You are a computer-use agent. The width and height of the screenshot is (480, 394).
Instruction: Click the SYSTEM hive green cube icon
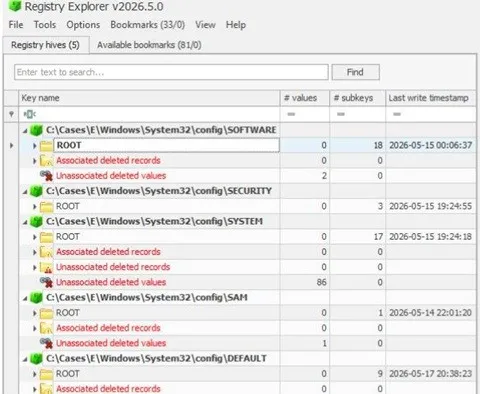pyautogui.click(x=36, y=221)
